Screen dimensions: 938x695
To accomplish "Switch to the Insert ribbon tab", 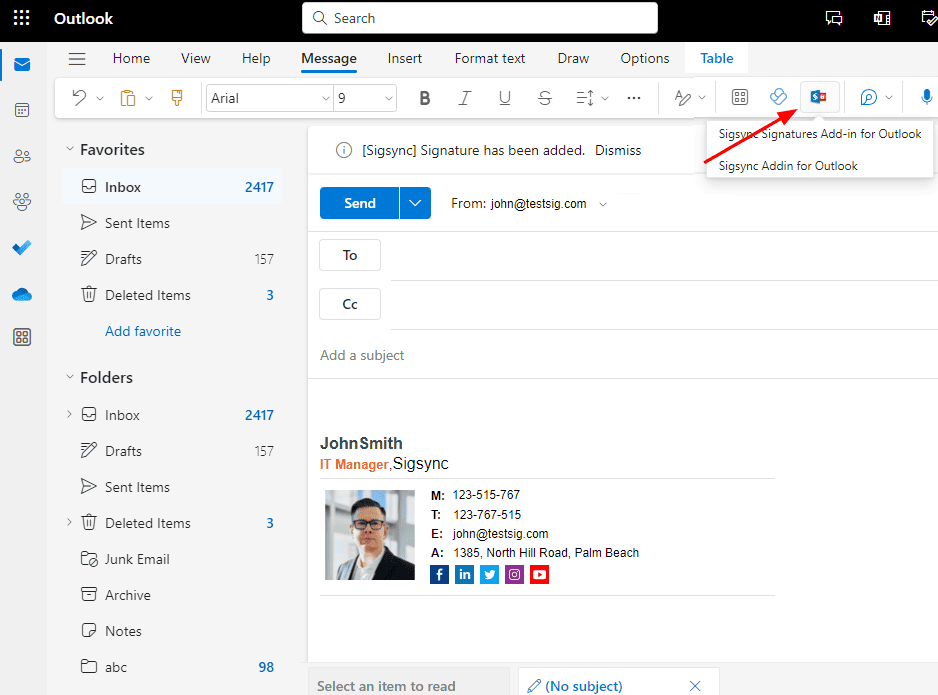I will tap(405, 59).
